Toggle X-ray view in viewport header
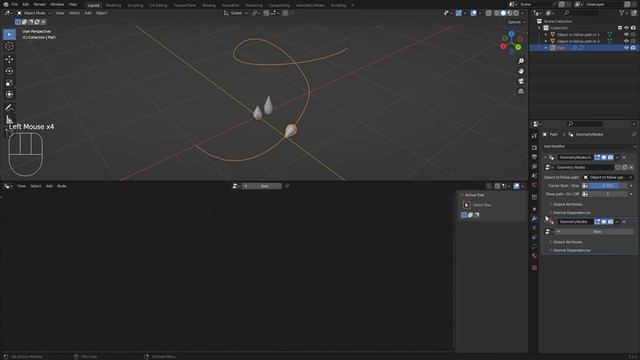The image size is (640, 360). pos(489,13)
